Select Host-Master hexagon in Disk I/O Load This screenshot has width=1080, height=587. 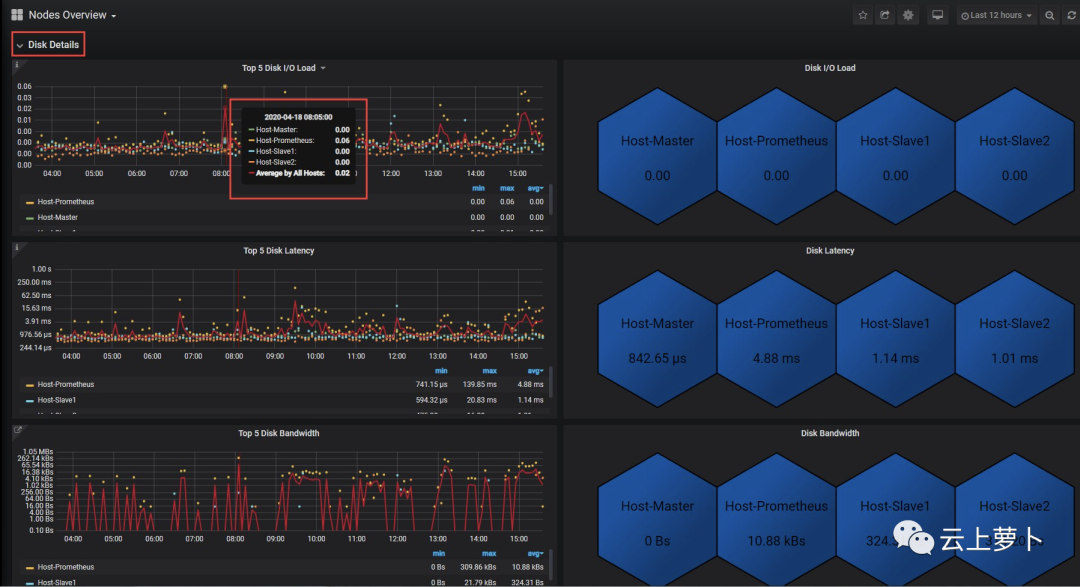657,156
